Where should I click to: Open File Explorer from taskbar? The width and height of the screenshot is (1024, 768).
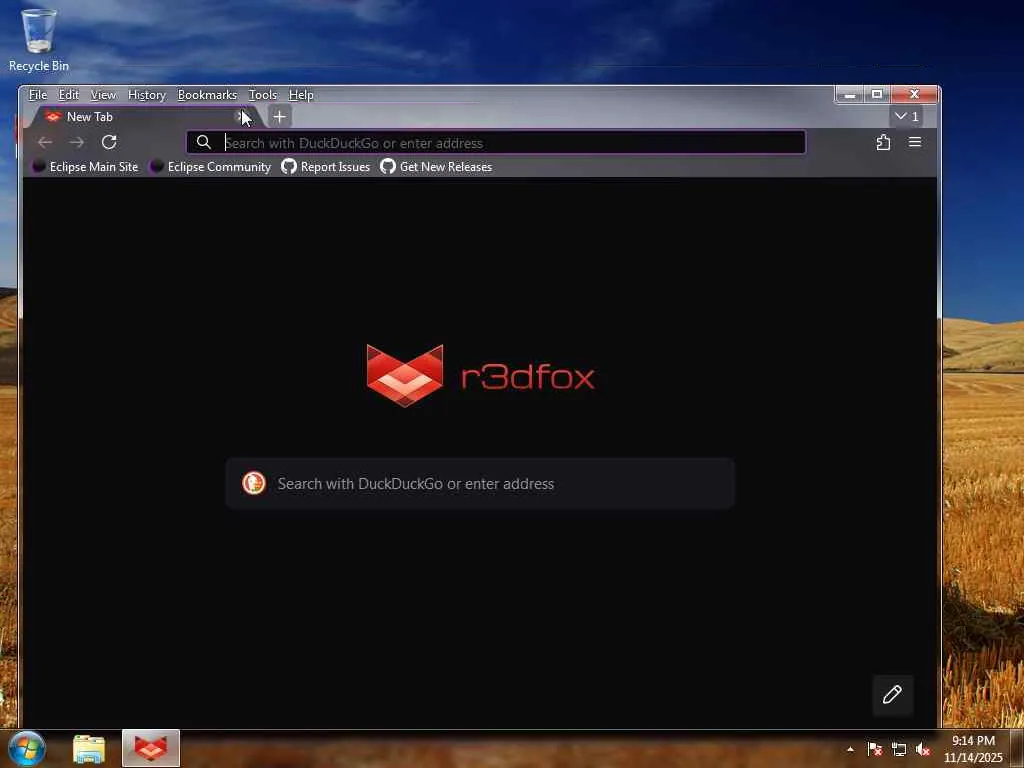(x=89, y=749)
